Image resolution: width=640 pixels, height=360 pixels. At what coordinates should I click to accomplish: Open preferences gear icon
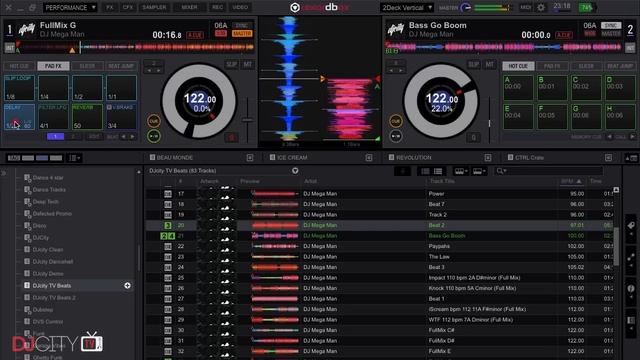tap(541, 7)
